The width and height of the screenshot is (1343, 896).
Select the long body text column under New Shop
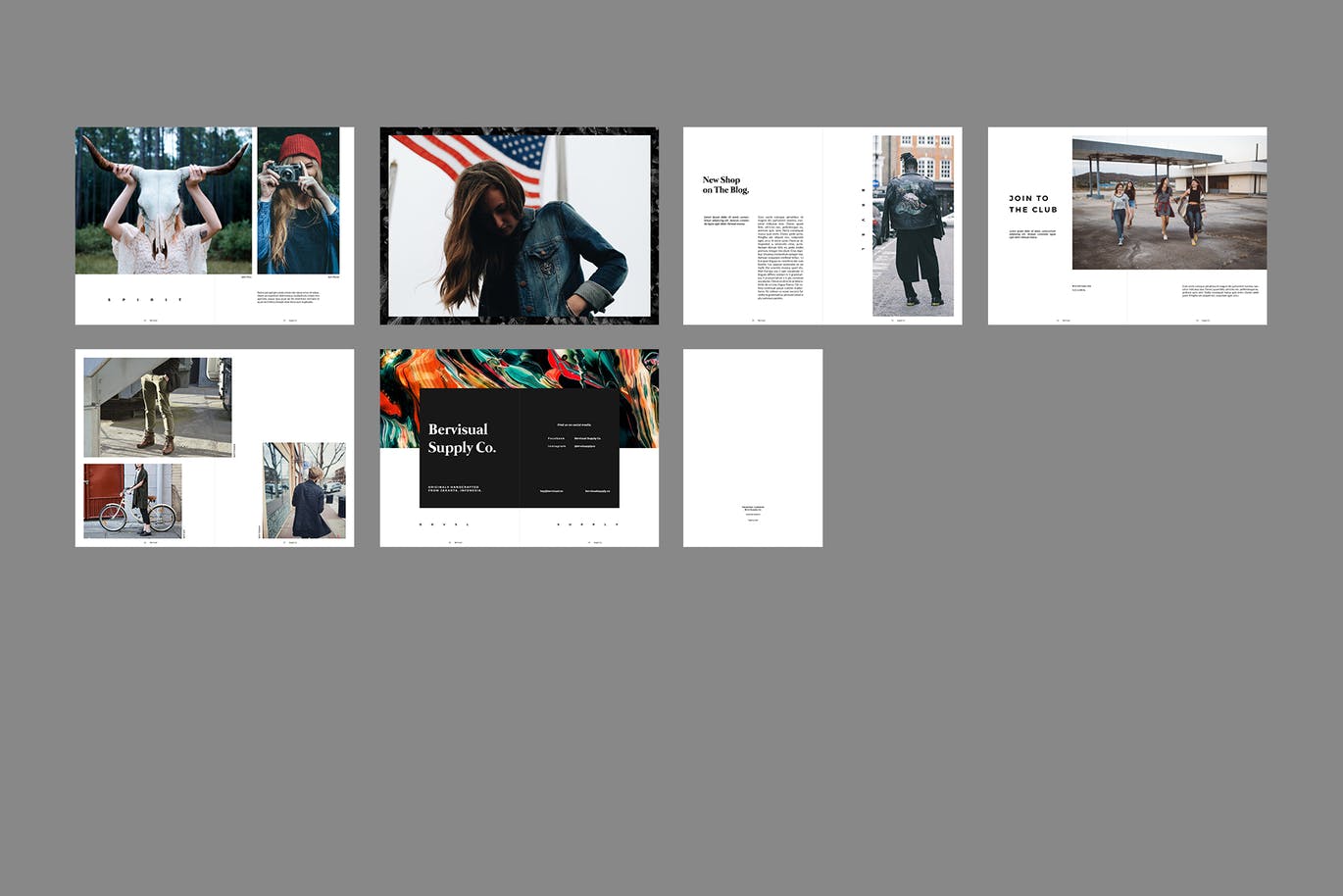point(780,257)
